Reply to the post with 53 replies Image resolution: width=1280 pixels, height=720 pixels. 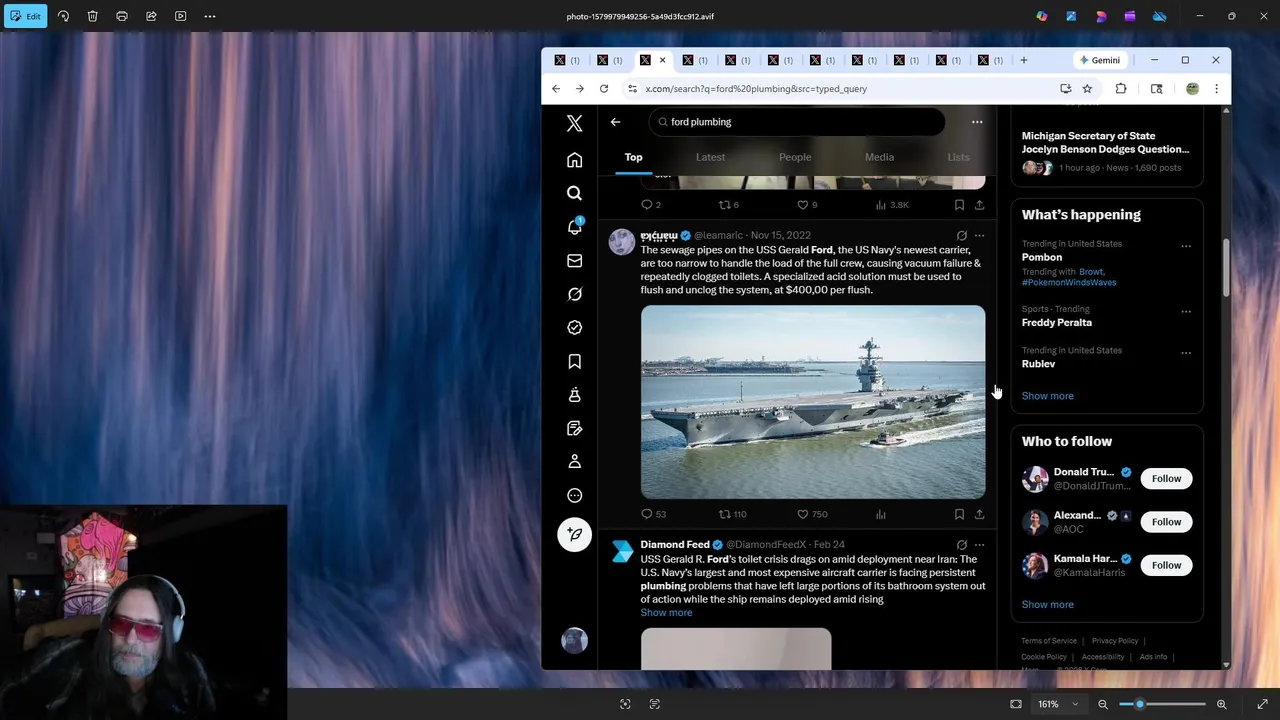click(653, 514)
